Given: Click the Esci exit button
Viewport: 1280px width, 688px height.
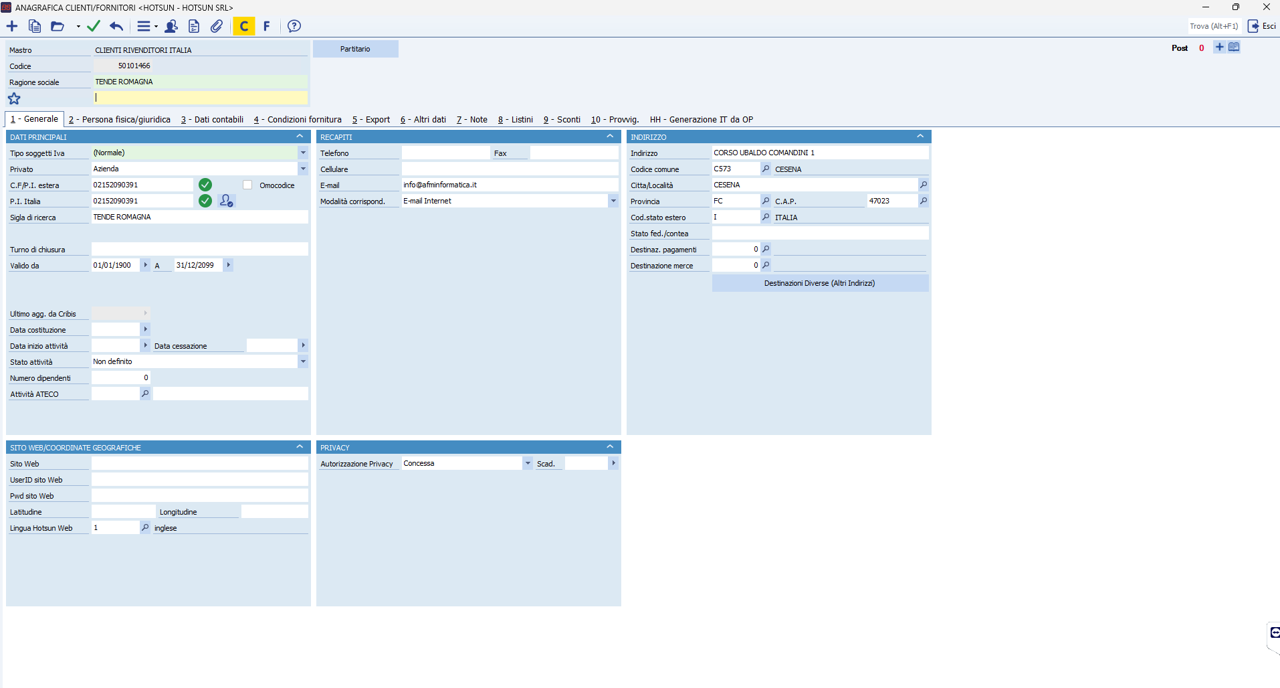Looking at the screenshot, I should coord(1262,26).
